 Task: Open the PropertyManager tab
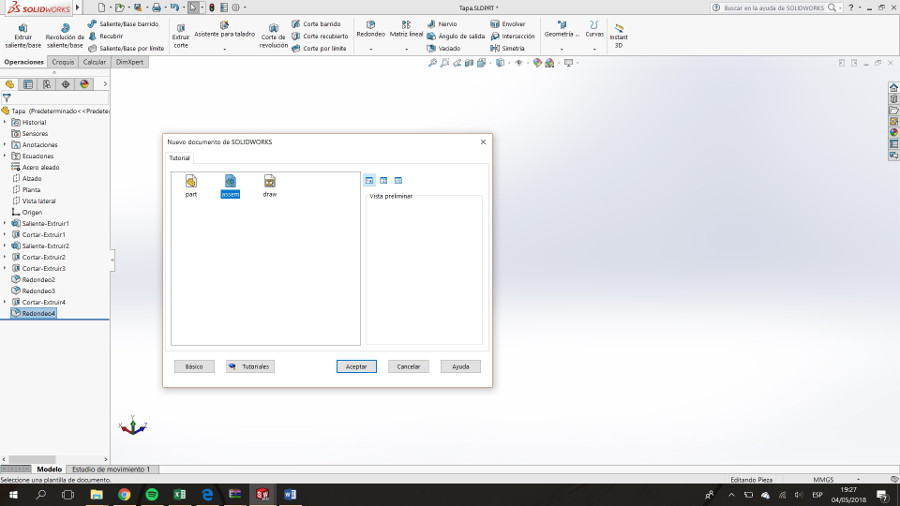(28, 84)
